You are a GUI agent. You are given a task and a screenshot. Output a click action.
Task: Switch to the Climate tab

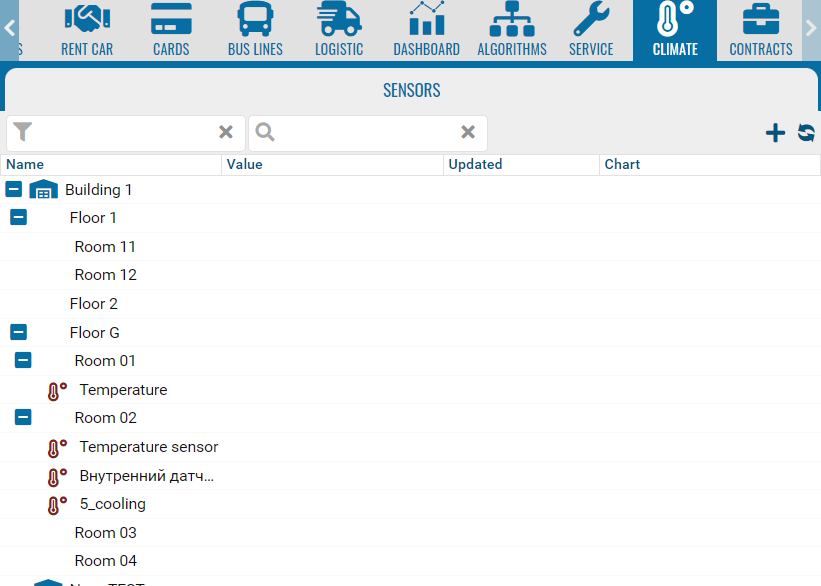pyautogui.click(x=675, y=30)
